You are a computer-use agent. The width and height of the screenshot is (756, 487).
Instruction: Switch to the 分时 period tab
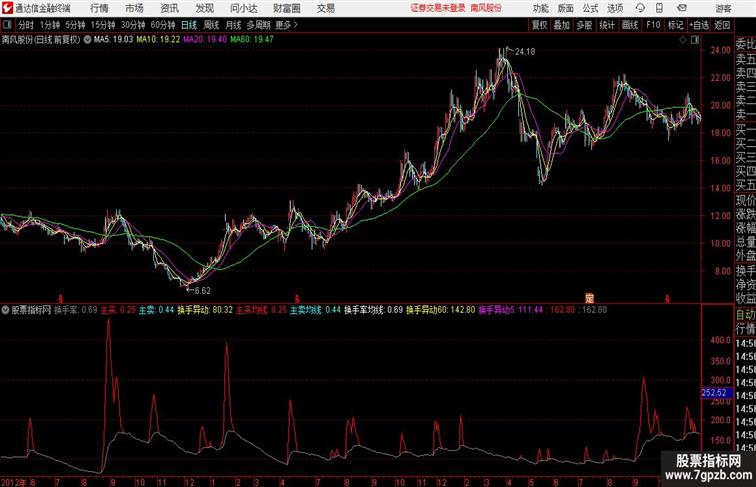click(x=26, y=25)
